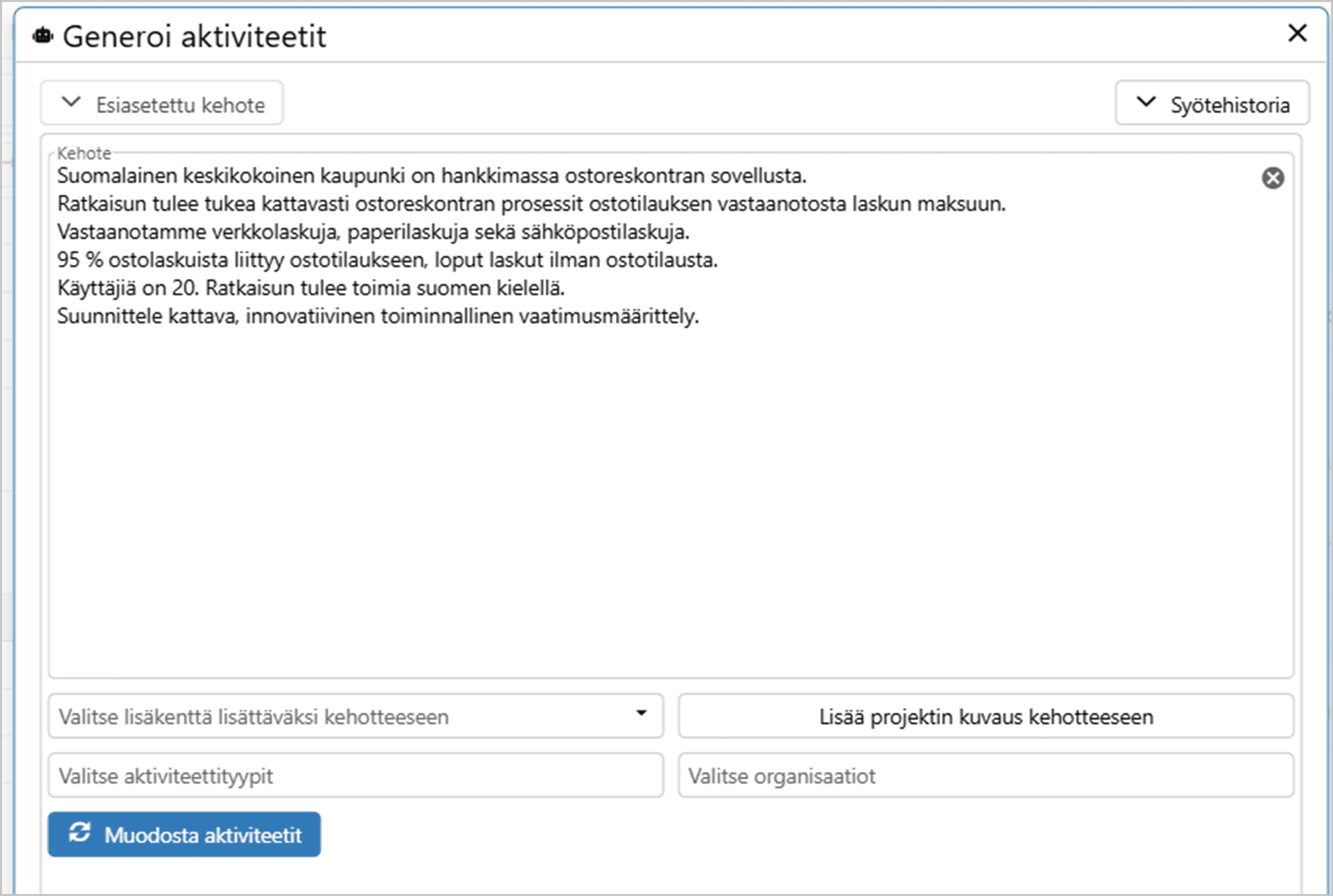Screen dimensions: 1333x896
Task: Click the Generoi aktiviteetit title text
Action: coord(194,37)
